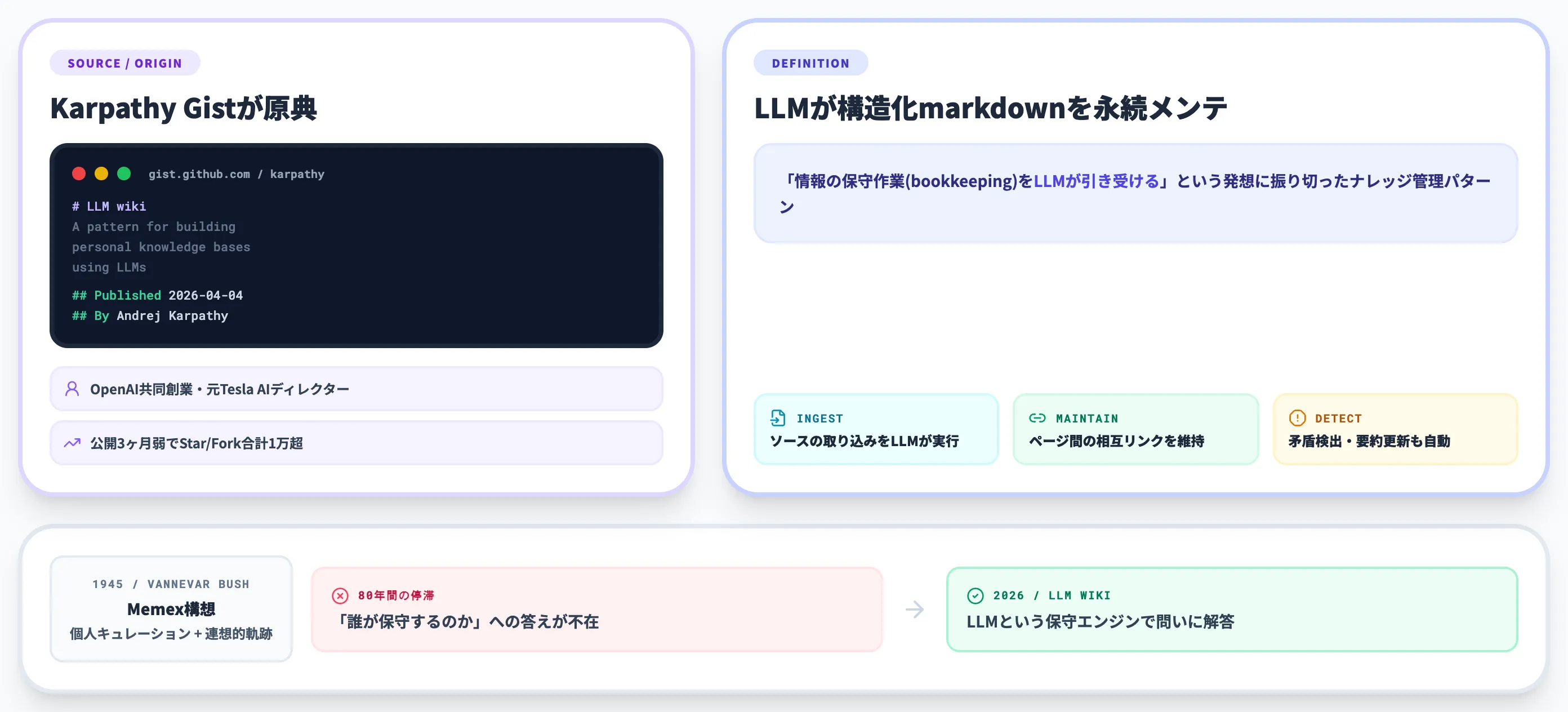Click the 2026 / LLM WIKI green card
1568x712 pixels.
tap(1232, 609)
